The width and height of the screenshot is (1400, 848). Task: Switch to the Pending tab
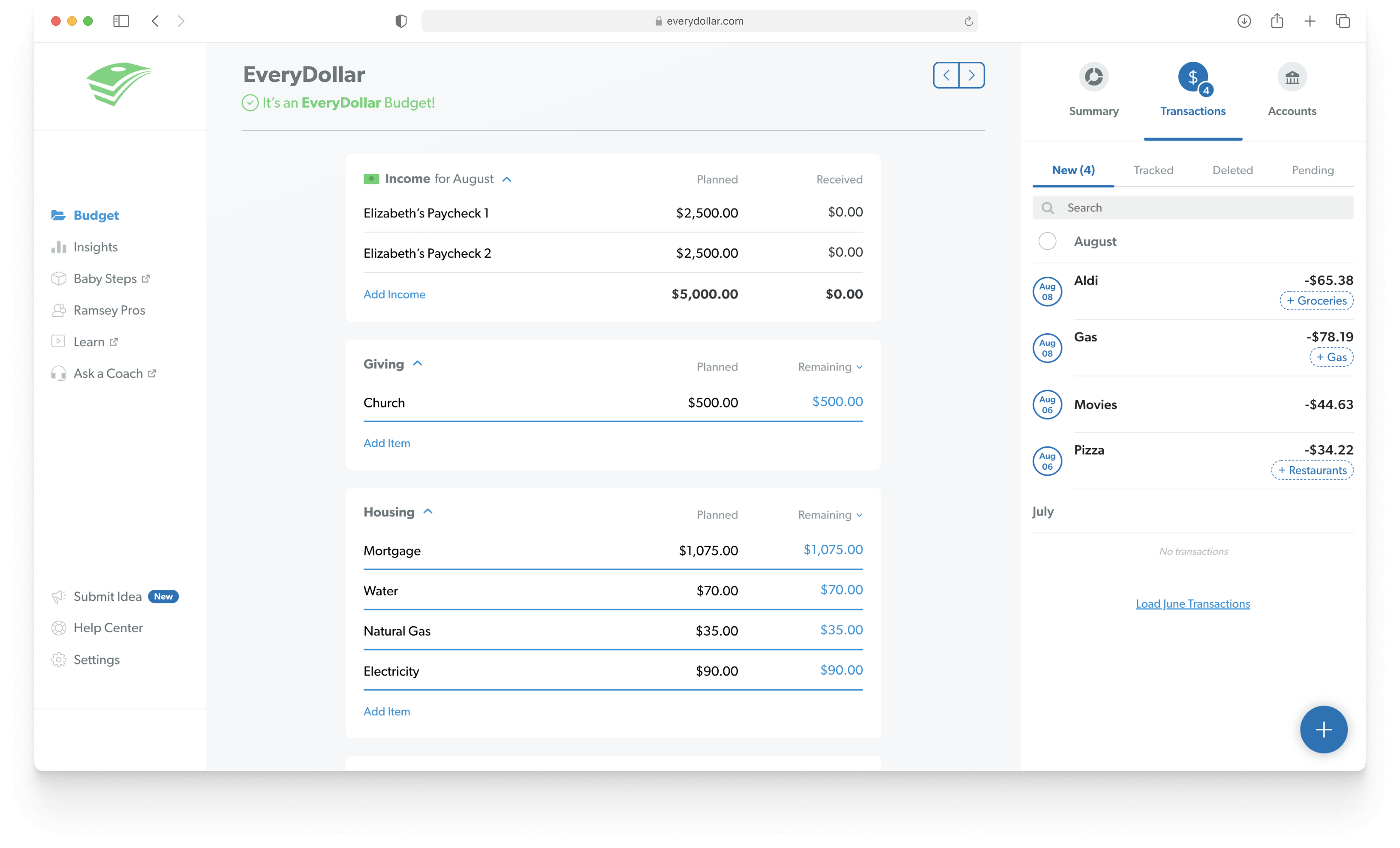(x=1313, y=170)
